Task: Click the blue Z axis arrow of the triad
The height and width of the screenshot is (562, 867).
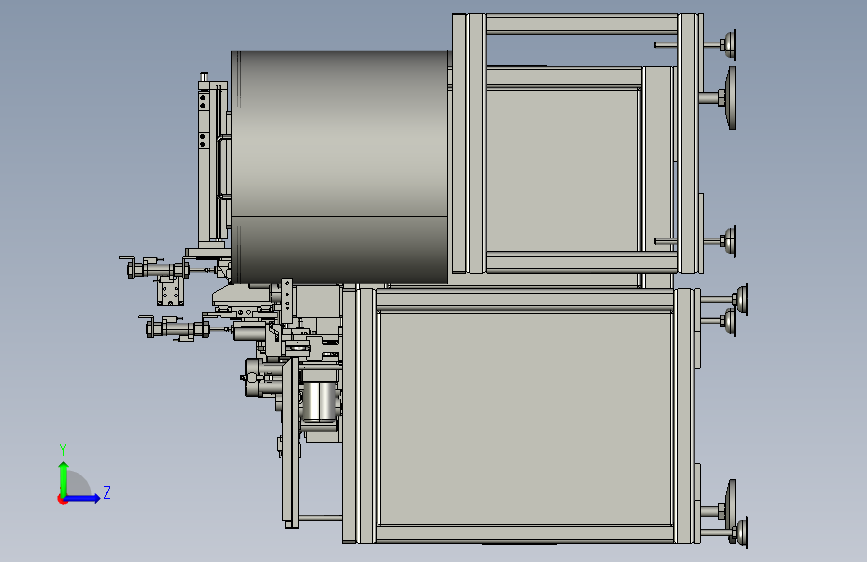Action: pos(83,498)
